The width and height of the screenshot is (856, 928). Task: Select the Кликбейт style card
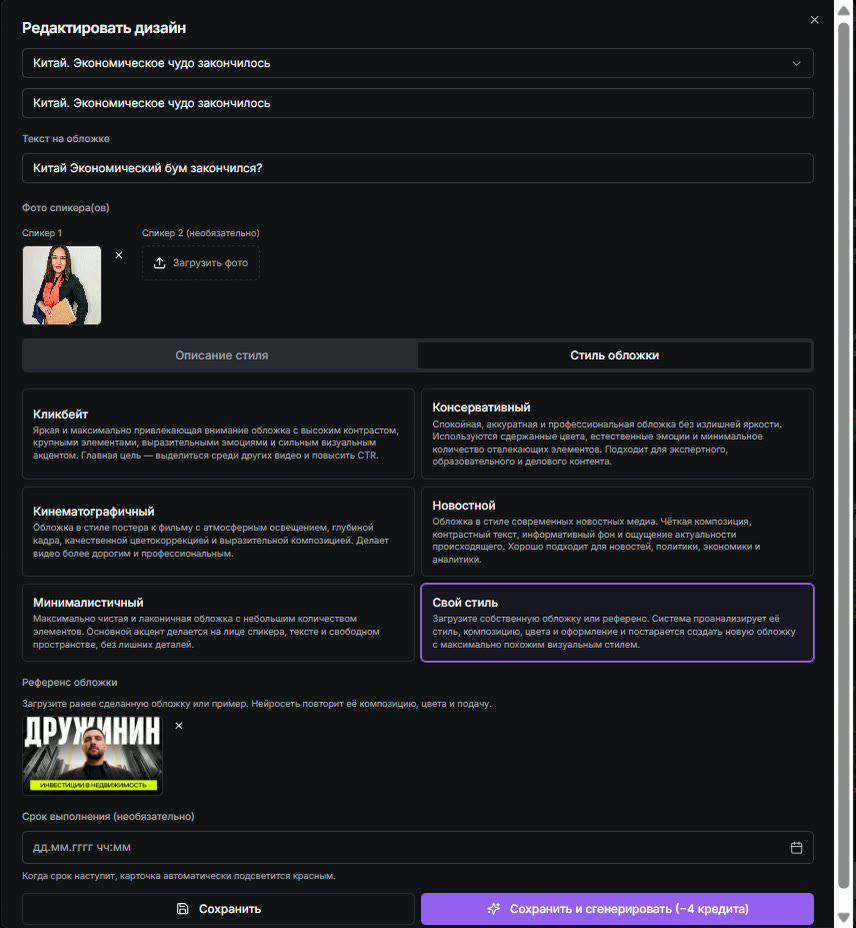pos(218,434)
